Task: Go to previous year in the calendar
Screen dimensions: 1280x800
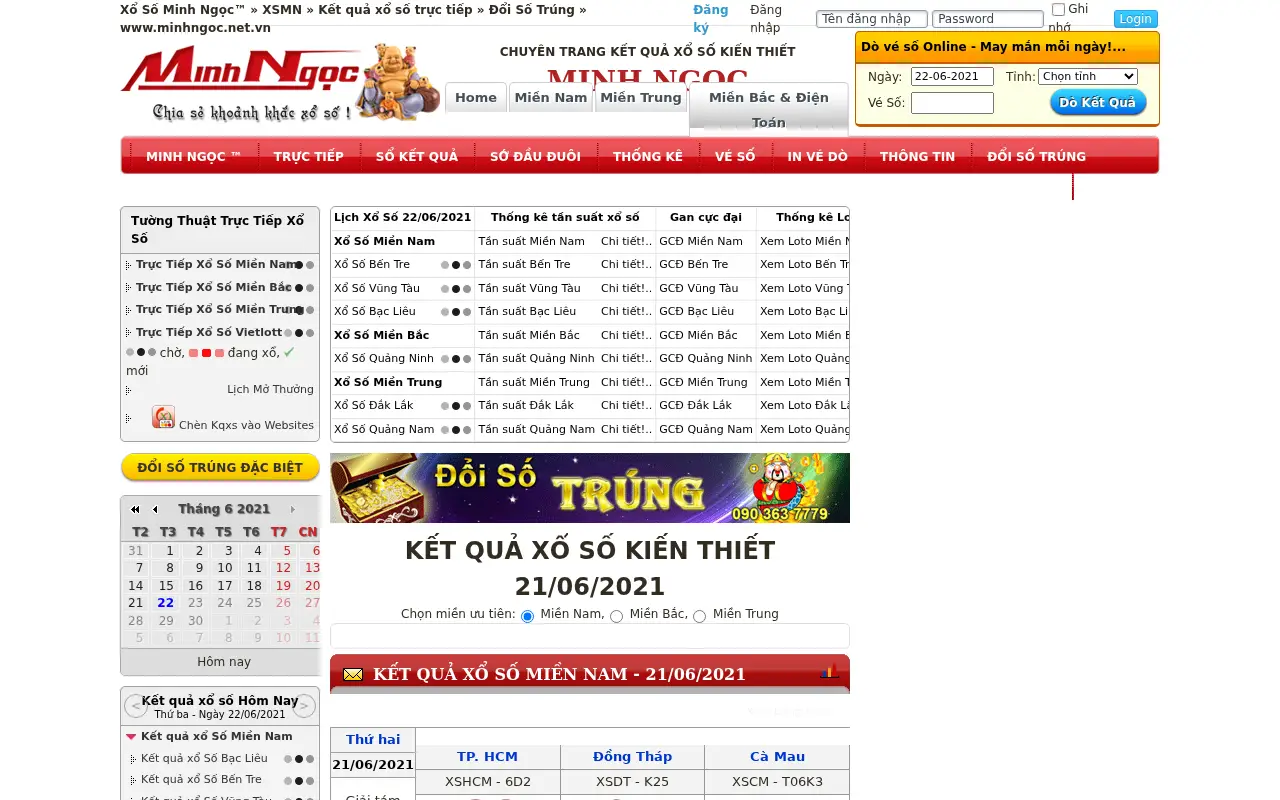Action: point(135,509)
